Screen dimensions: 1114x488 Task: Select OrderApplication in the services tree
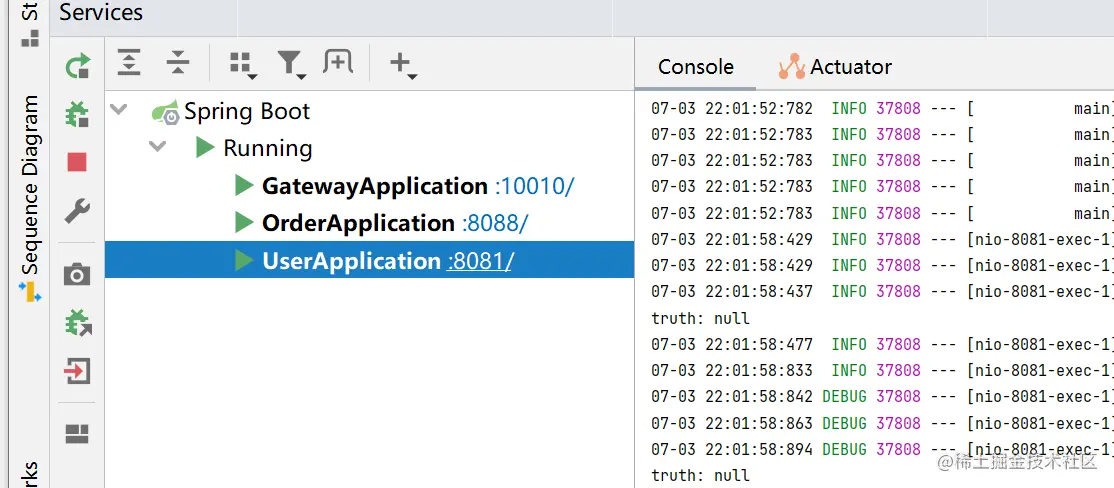(358, 223)
